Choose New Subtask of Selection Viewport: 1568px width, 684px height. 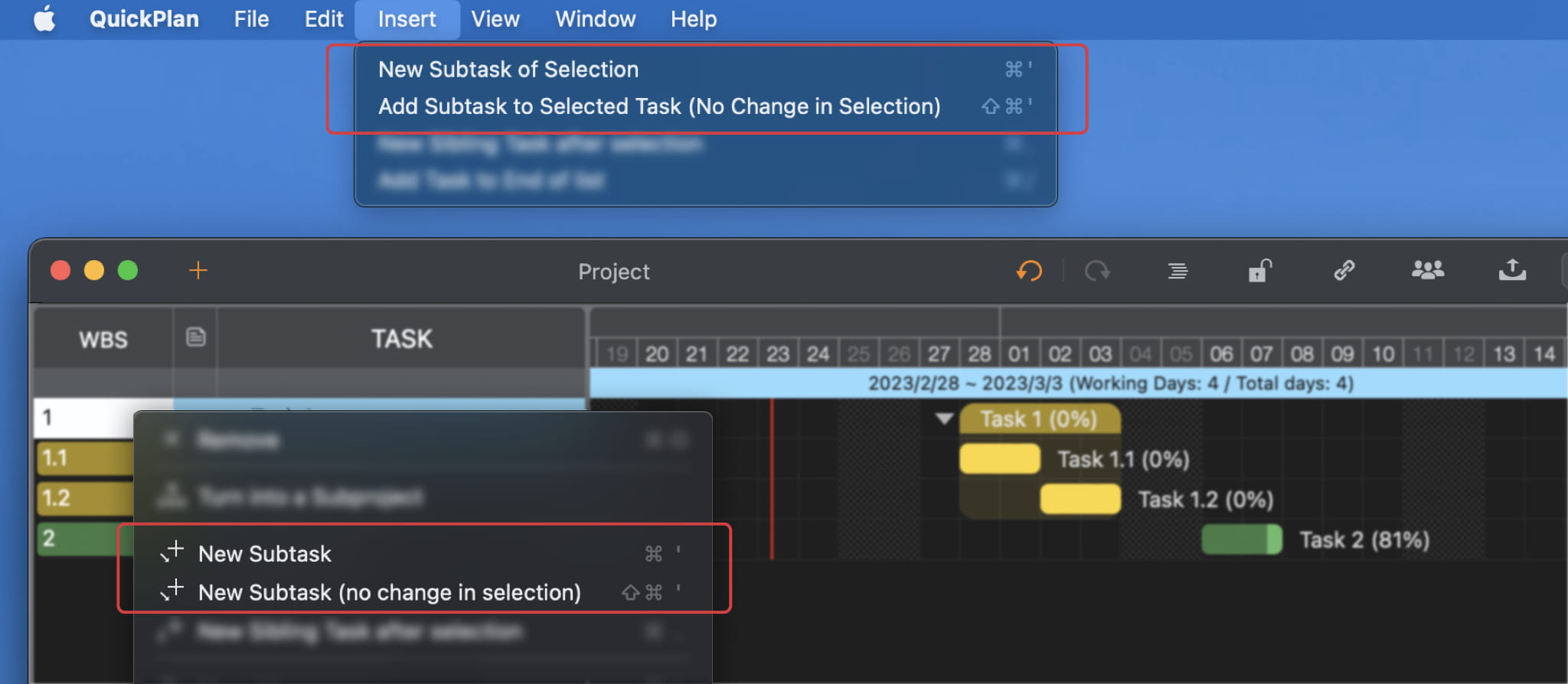tap(508, 70)
